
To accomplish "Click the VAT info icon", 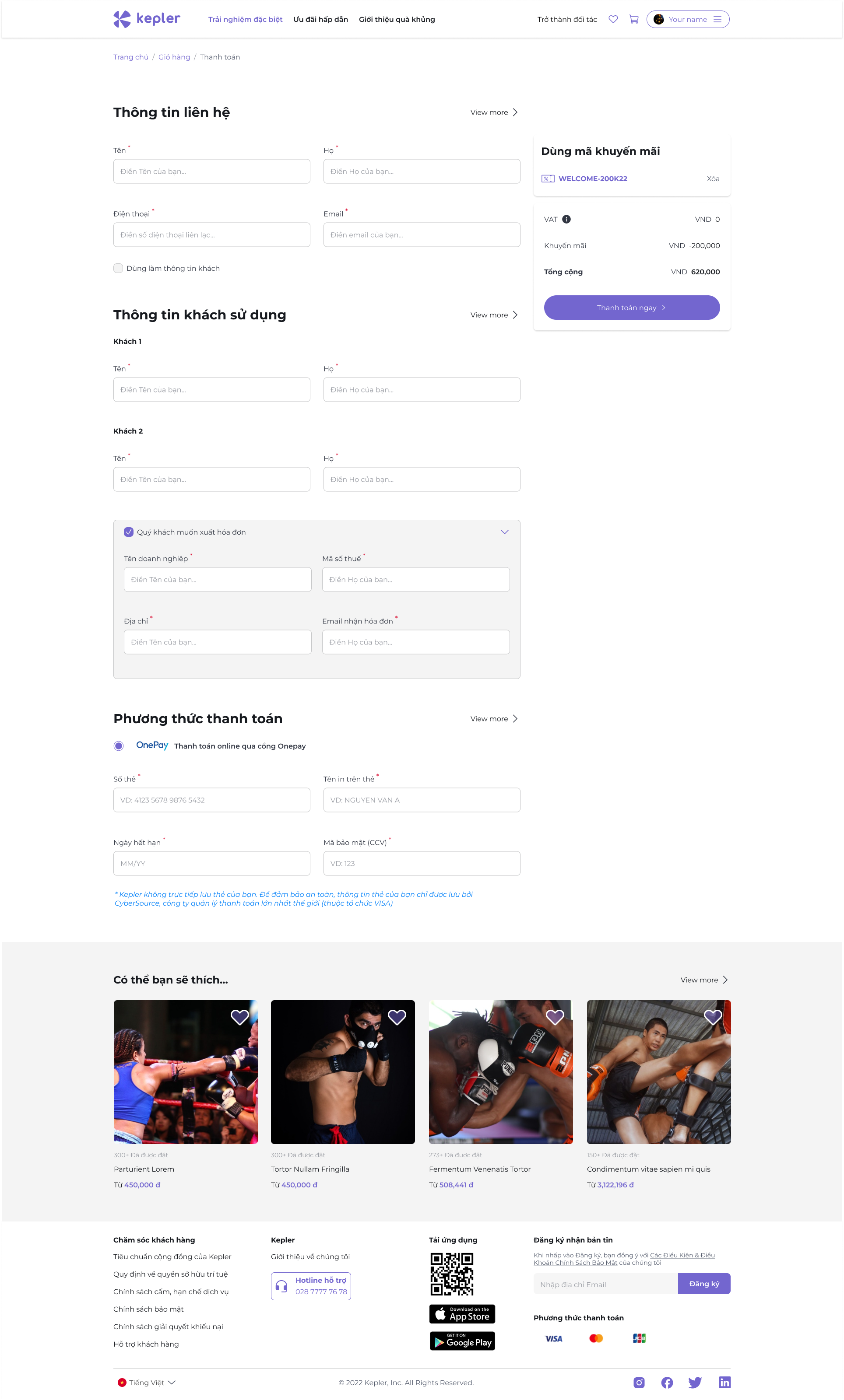I will point(566,219).
